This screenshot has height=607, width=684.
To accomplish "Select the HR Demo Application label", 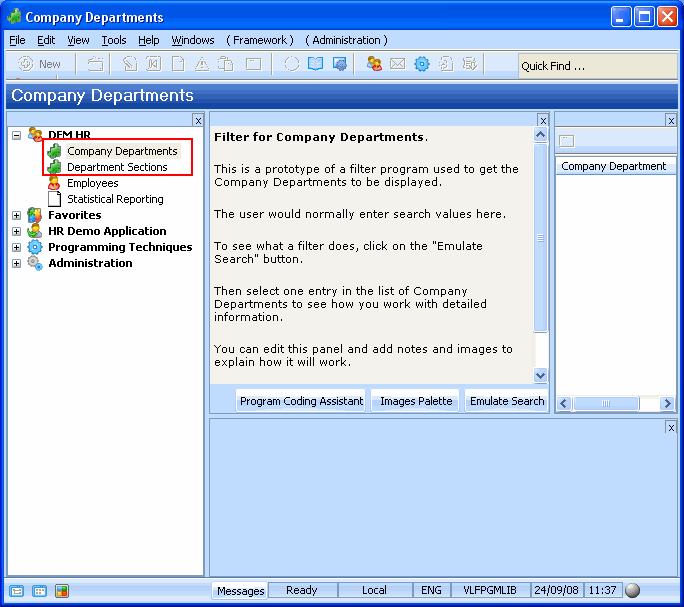I will click(107, 231).
